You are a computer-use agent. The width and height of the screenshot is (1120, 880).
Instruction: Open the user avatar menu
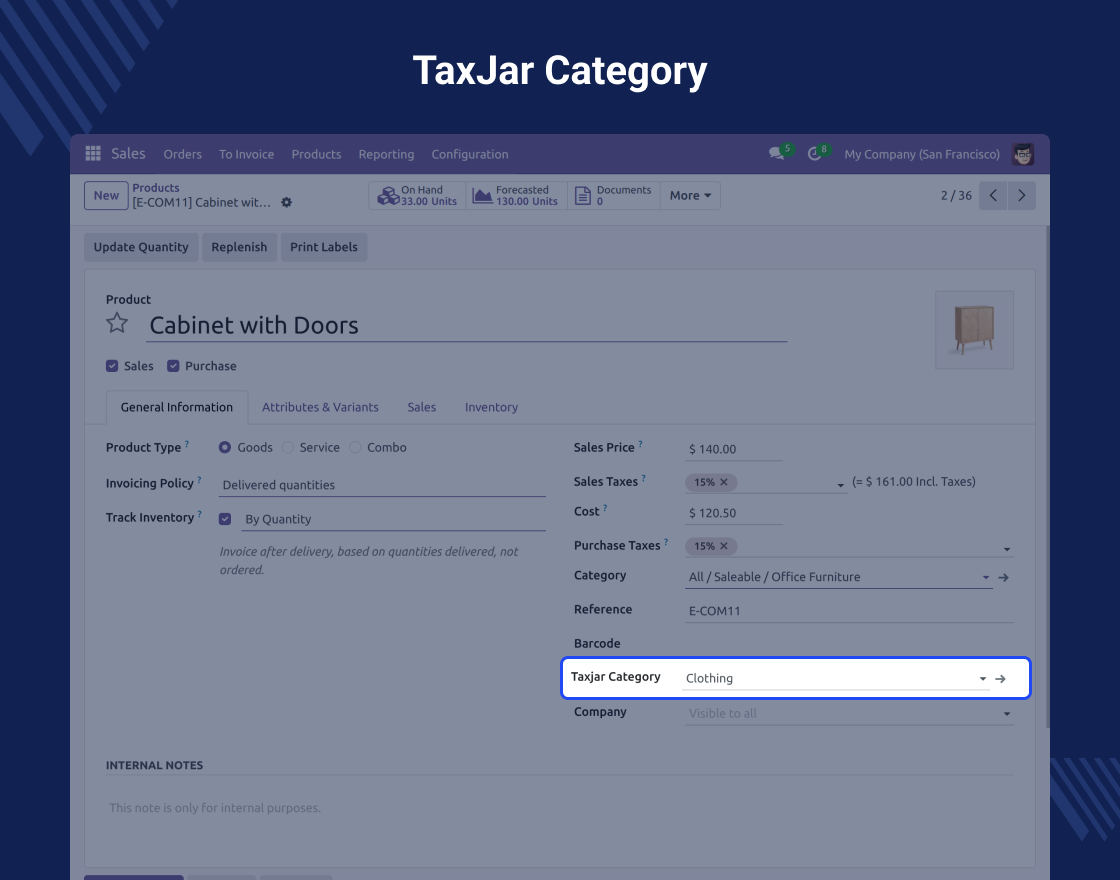[1023, 154]
